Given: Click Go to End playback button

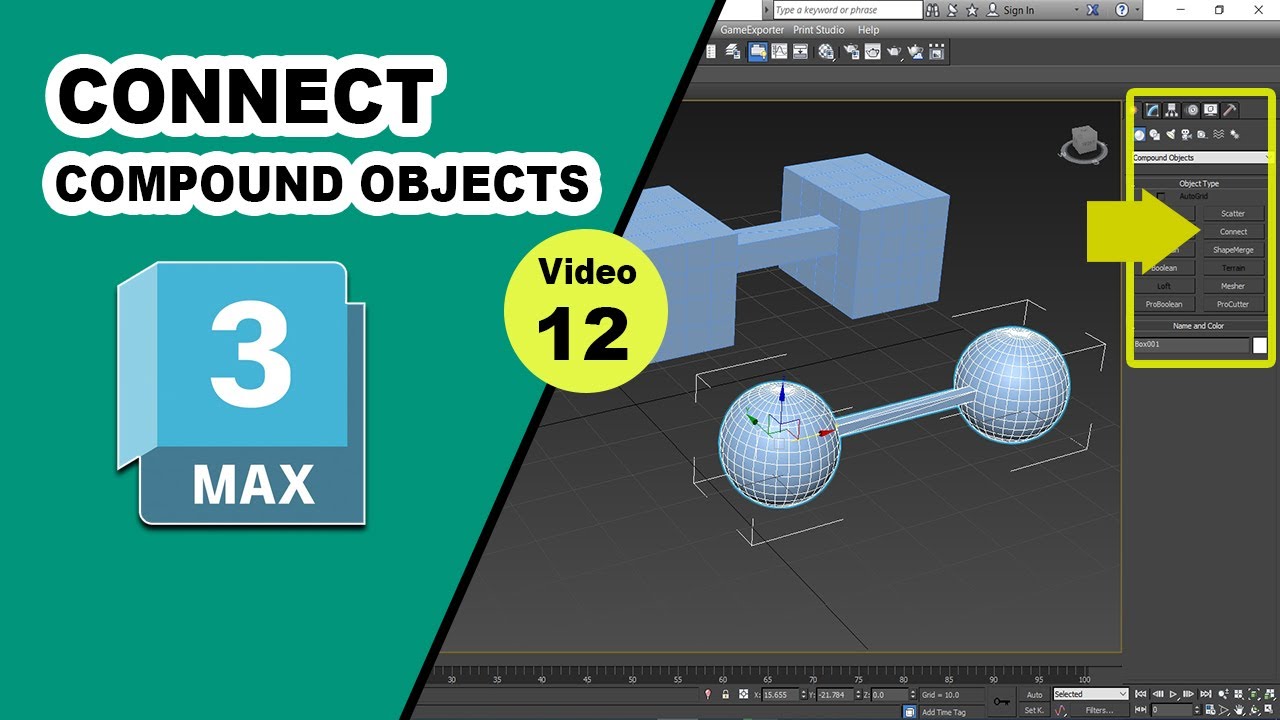Looking at the screenshot, I should (x=1206, y=694).
